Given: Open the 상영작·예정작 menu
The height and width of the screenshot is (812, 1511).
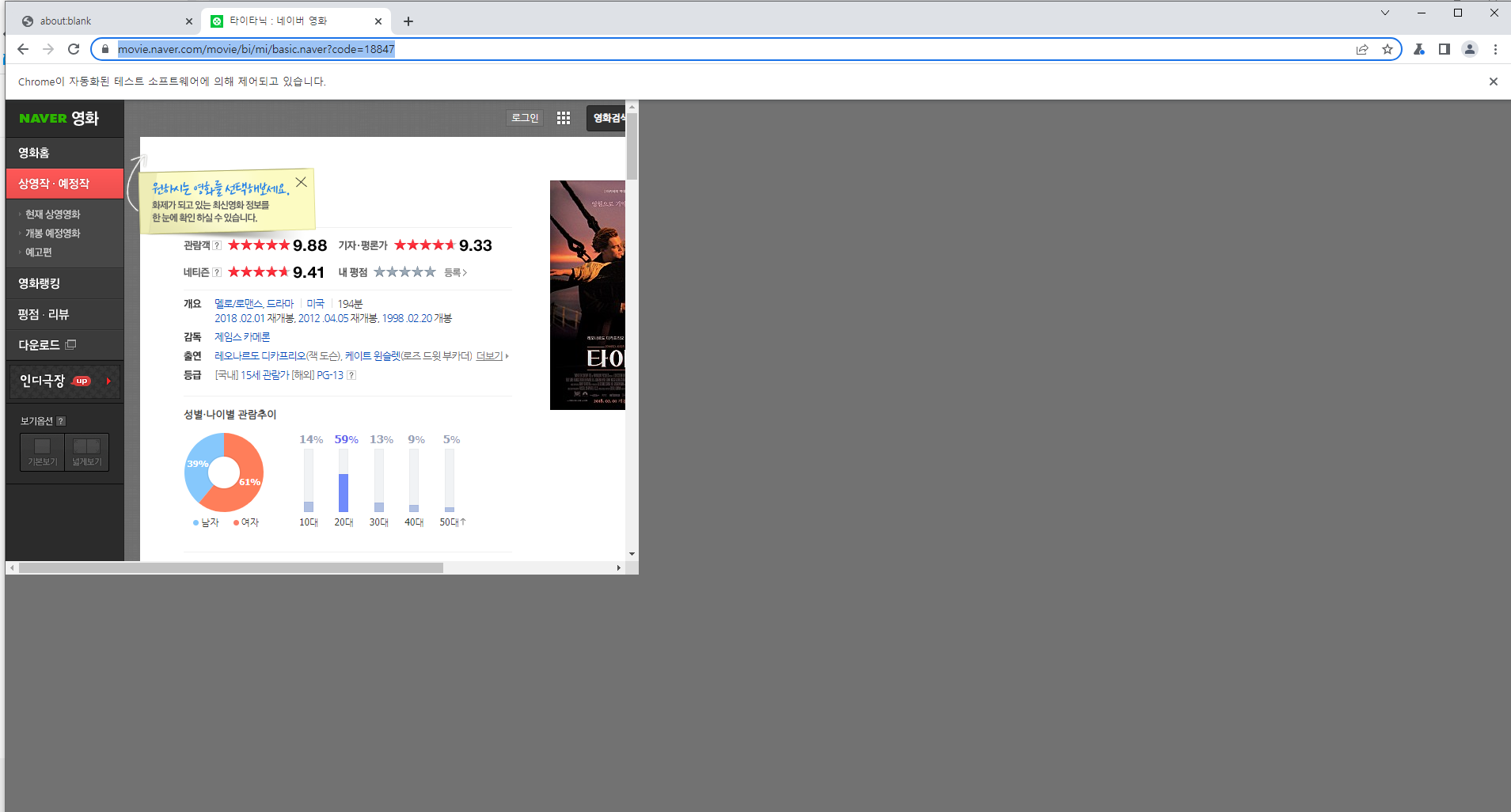Looking at the screenshot, I should [x=64, y=184].
